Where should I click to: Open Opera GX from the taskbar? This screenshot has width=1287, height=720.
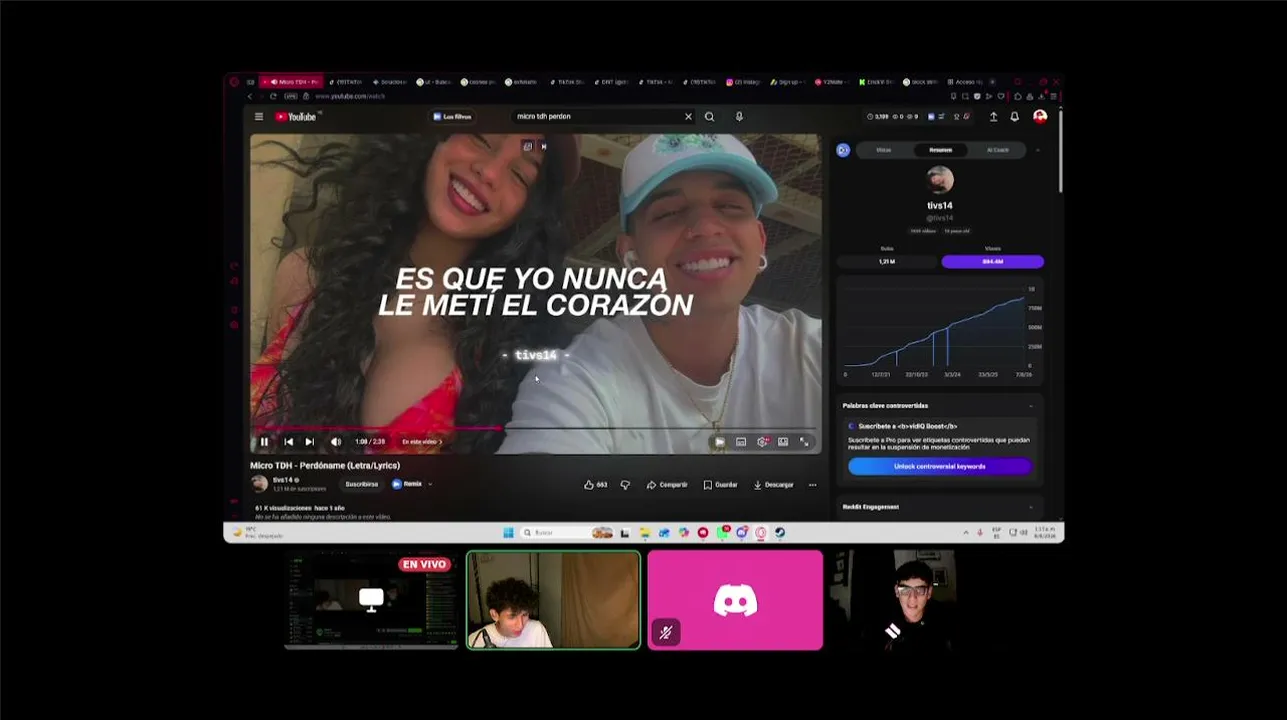(761, 533)
